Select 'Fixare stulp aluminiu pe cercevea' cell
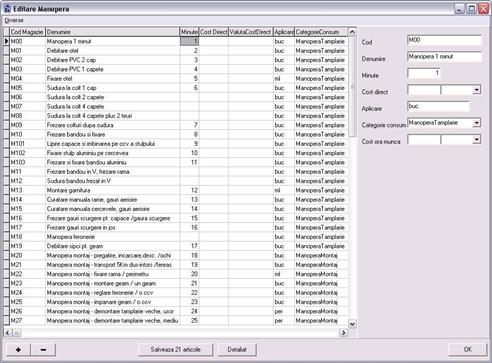Screen dimensions: 492x363 click(112, 153)
